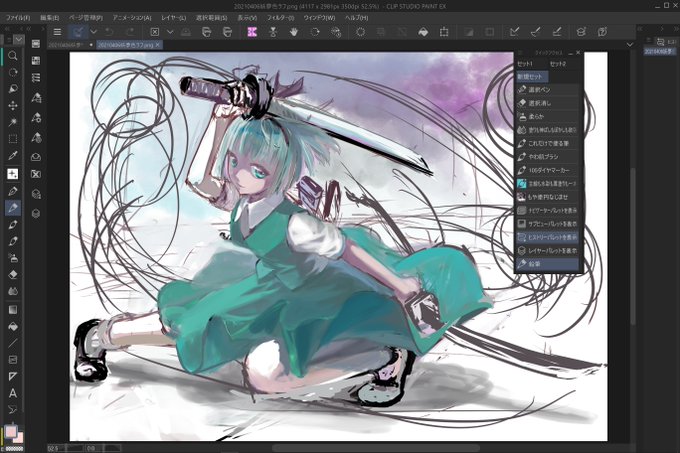Image resolution: width=680 pixels, height=453 pixels.
Task: Click the Undo arrow on command bar
Action: click(109, 32)
